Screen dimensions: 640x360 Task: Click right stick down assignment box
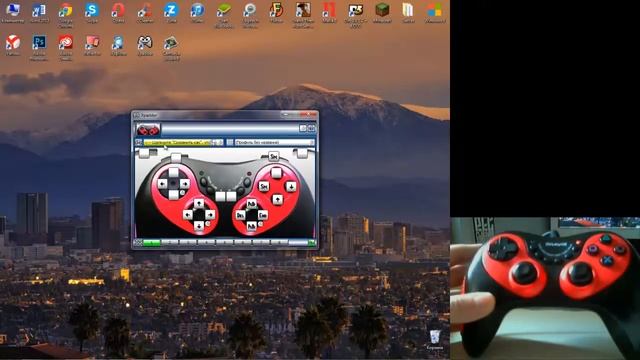click(x=252, y=226)
